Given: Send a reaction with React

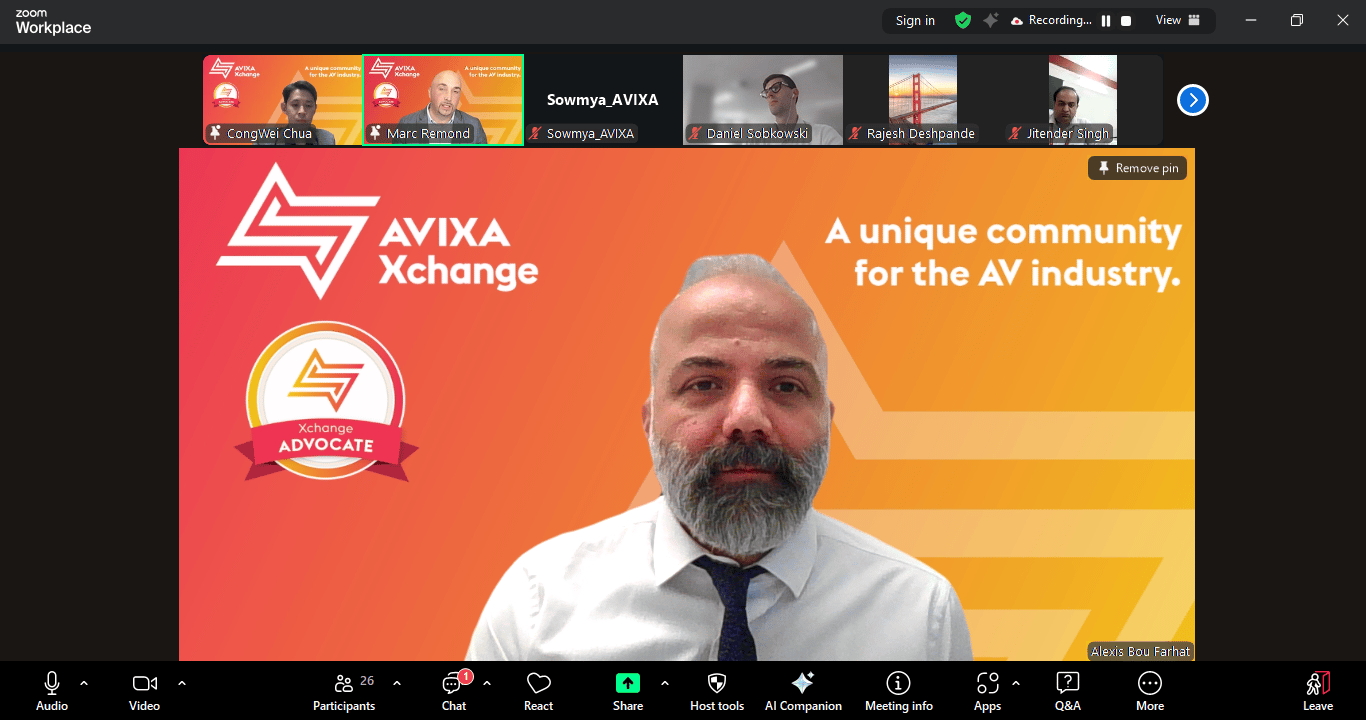Looking at the screenshot, I should click(538, 690).
